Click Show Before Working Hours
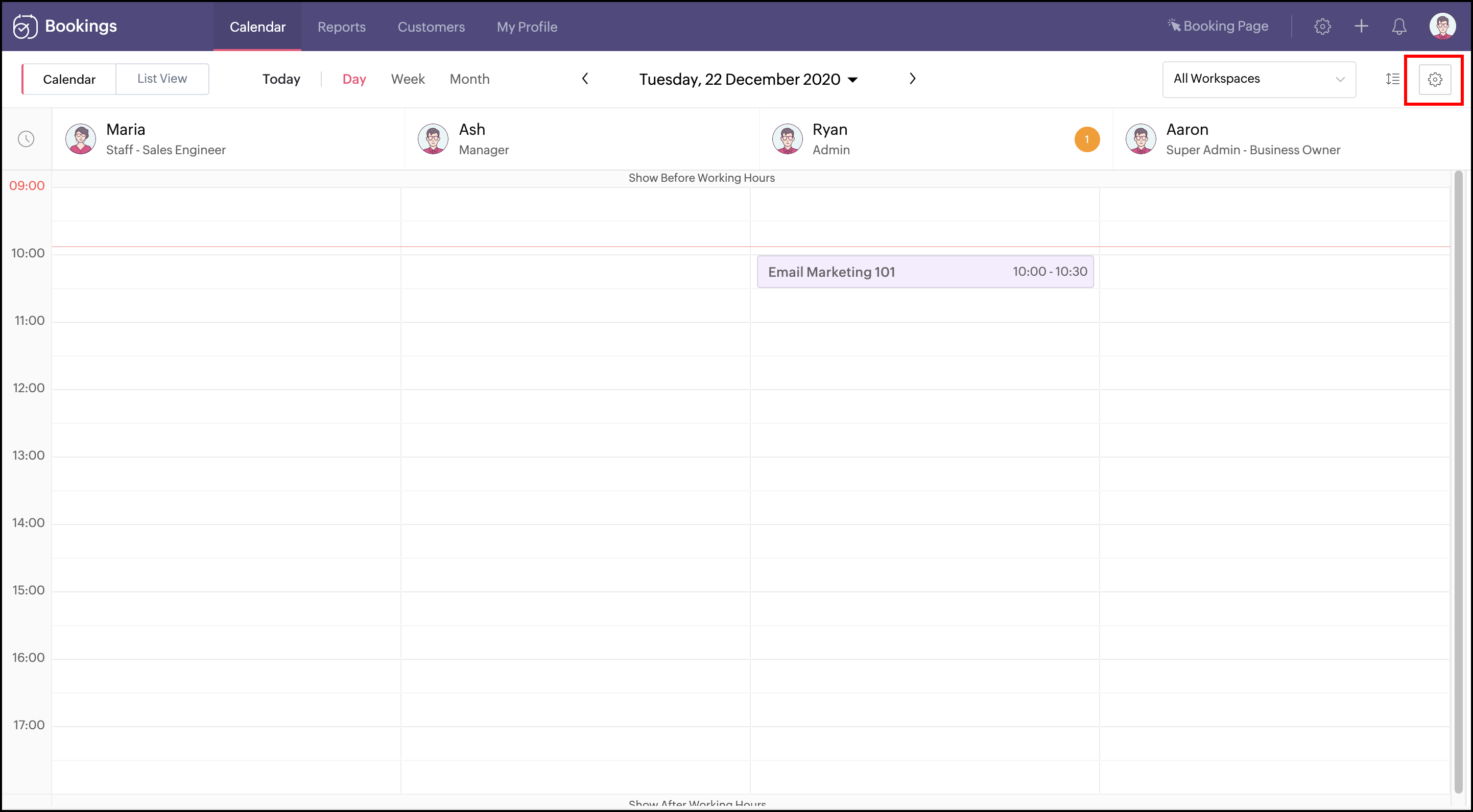The height and width of the screenshot is (812, 1473). (701, 178)
